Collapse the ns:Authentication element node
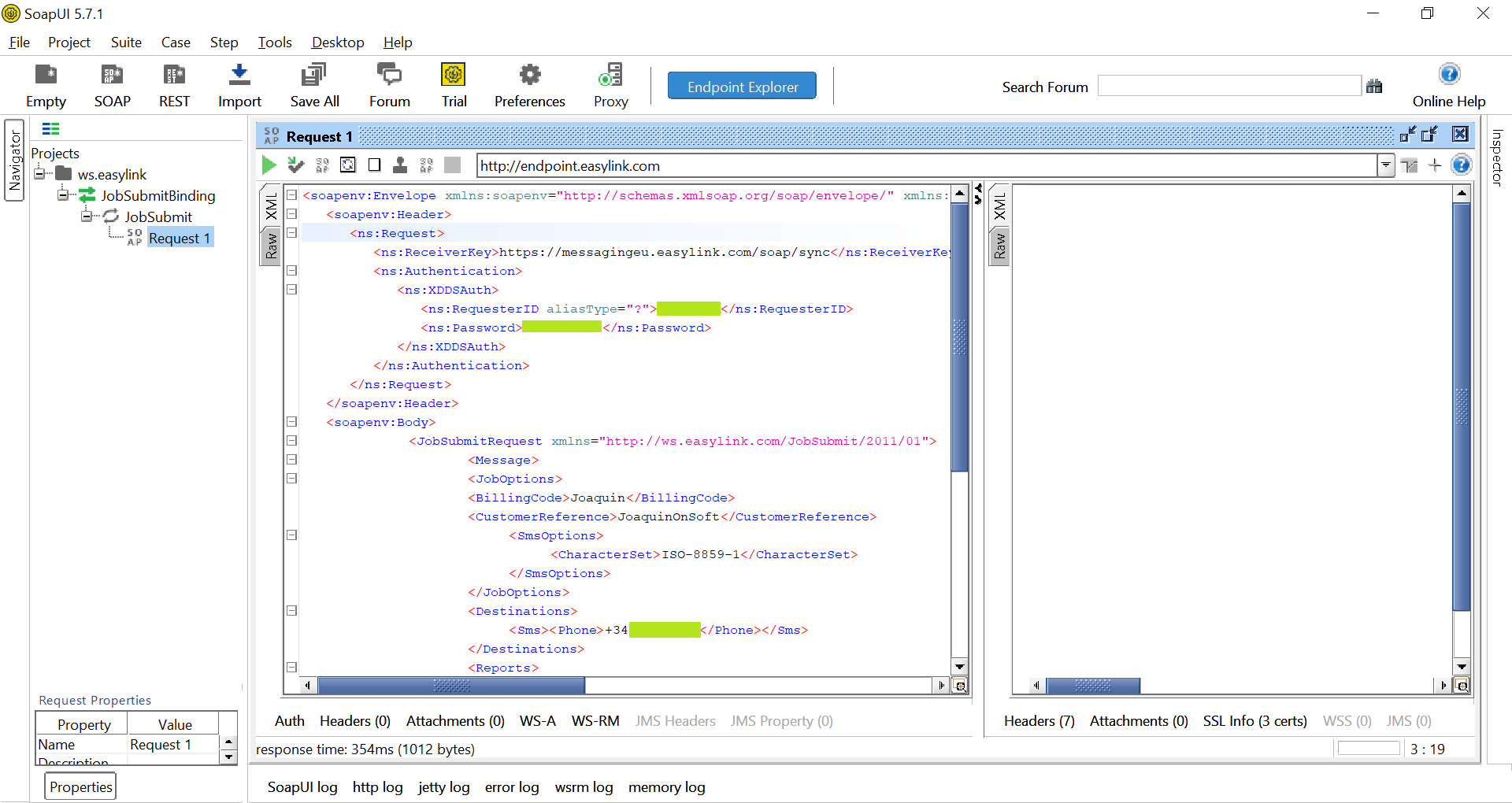Image resolution: width=1512 pixels, height=803 pixels. click(292, 271)
